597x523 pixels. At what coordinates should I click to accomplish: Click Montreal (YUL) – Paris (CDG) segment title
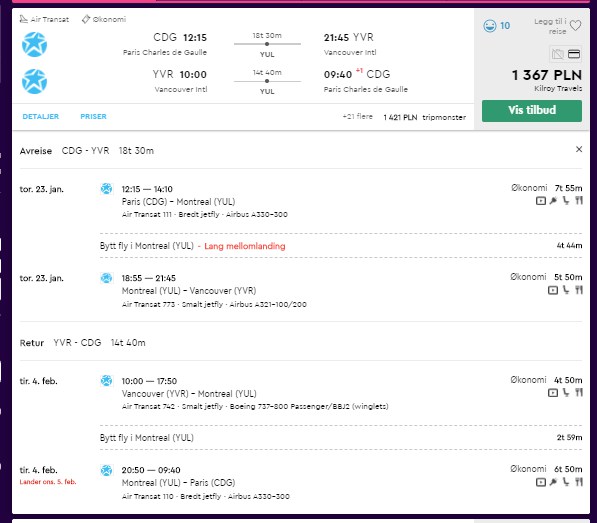pyautogui.click(x=178, y=483)
